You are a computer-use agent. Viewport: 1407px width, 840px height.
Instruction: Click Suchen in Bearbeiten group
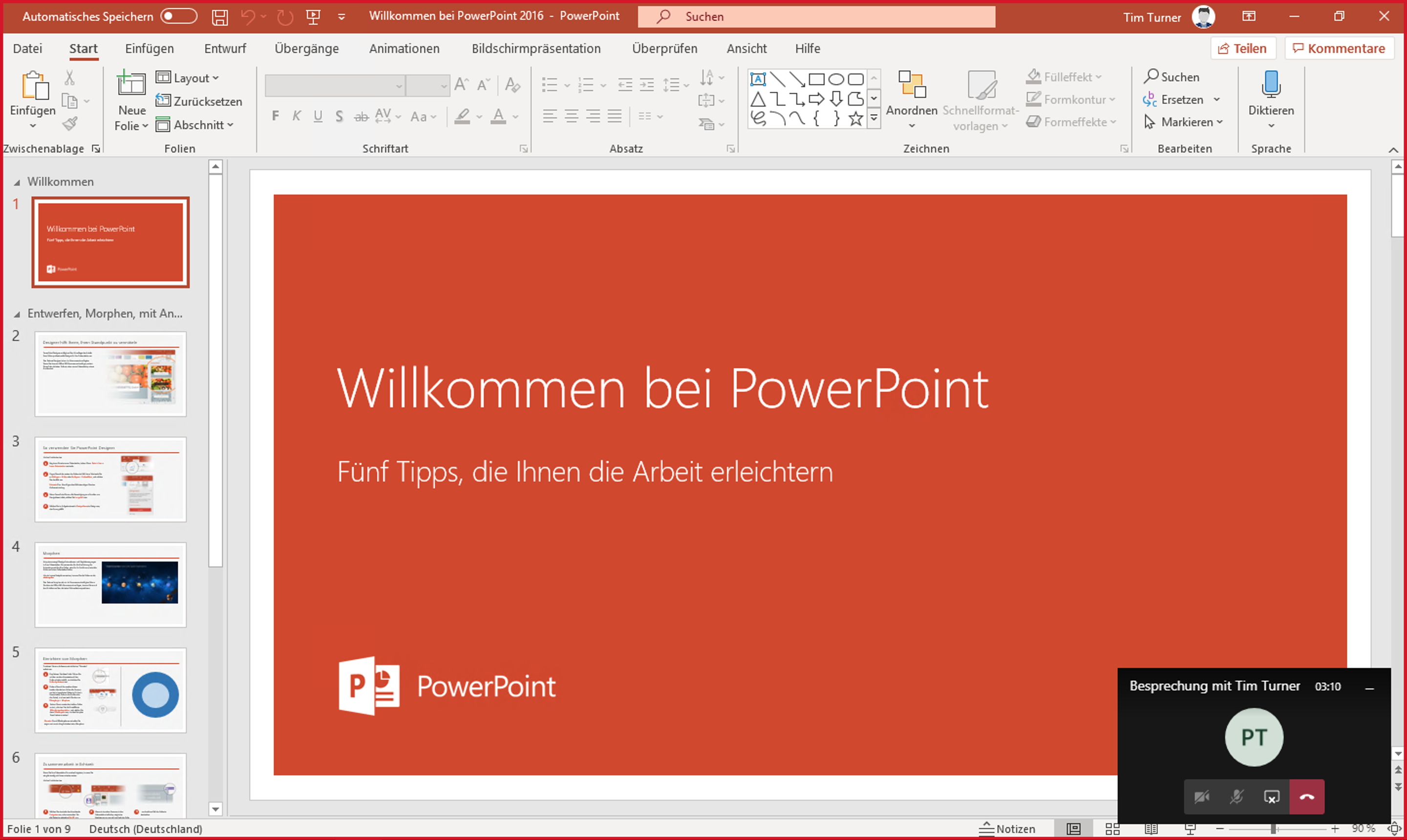(x=1172, y=76)
